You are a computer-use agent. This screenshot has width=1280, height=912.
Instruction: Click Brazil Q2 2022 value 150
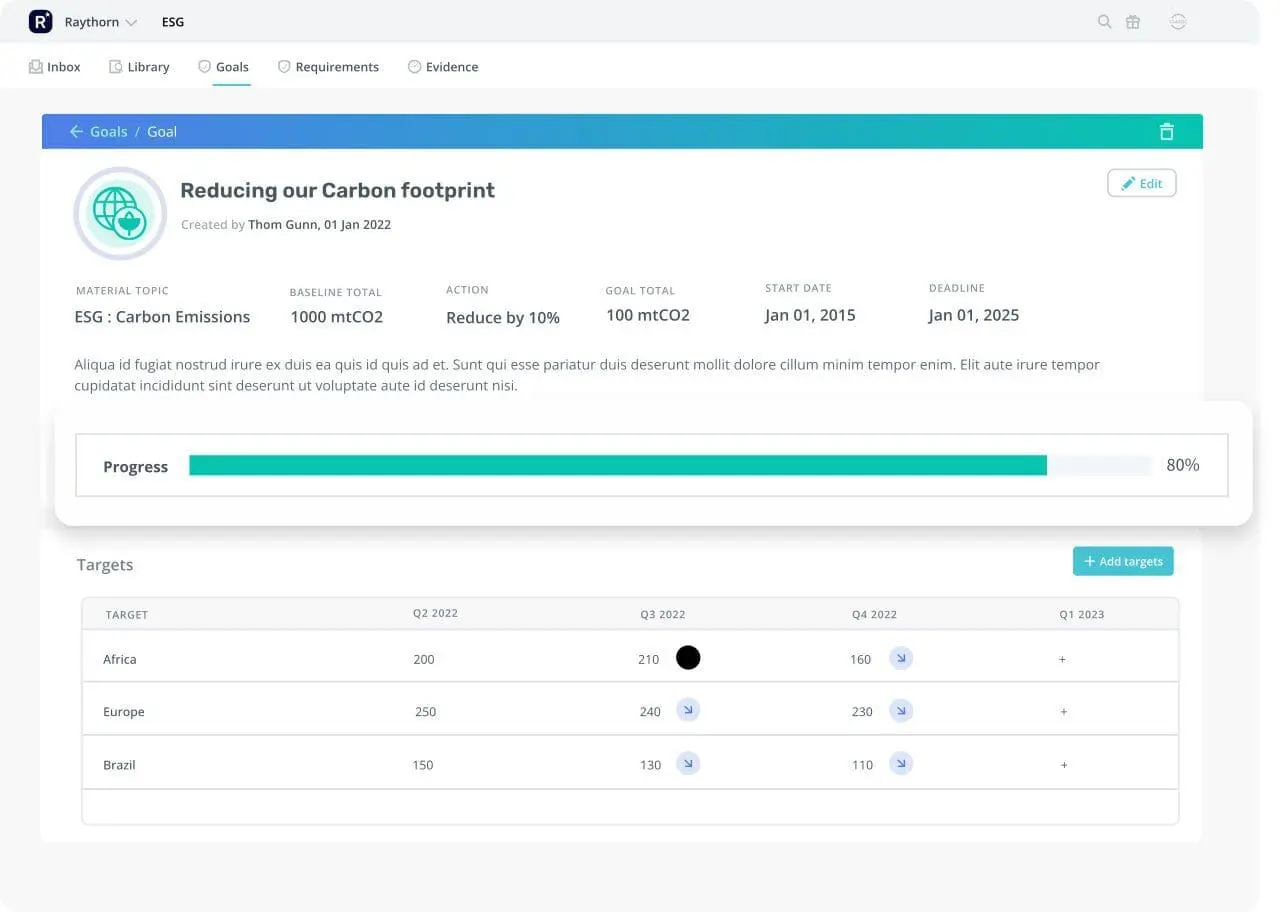coord(423,765)
